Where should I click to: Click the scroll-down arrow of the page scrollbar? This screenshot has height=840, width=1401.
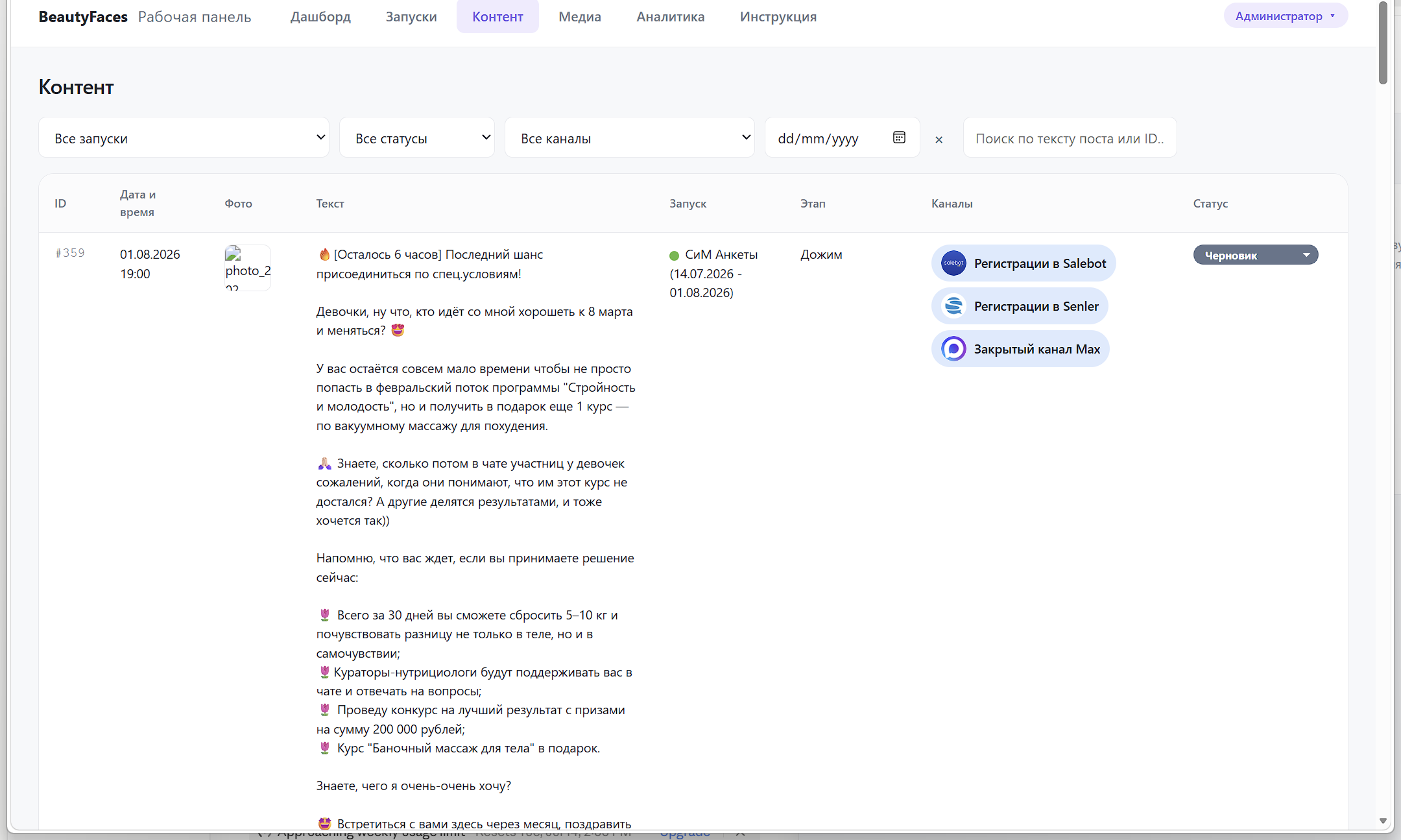pos(1383,821)
